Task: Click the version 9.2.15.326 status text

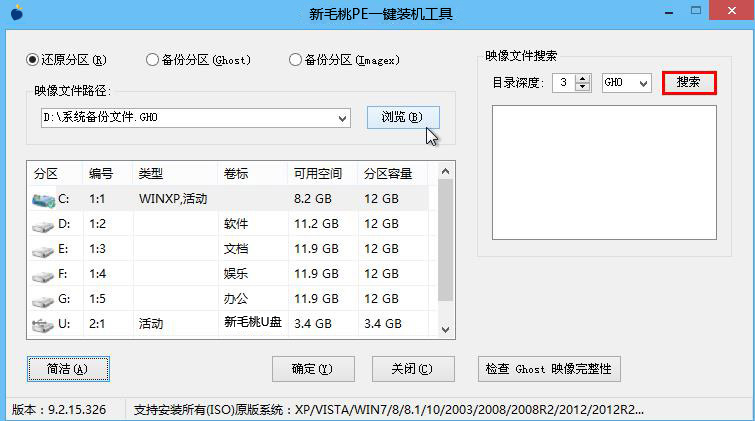Action: 59,410
